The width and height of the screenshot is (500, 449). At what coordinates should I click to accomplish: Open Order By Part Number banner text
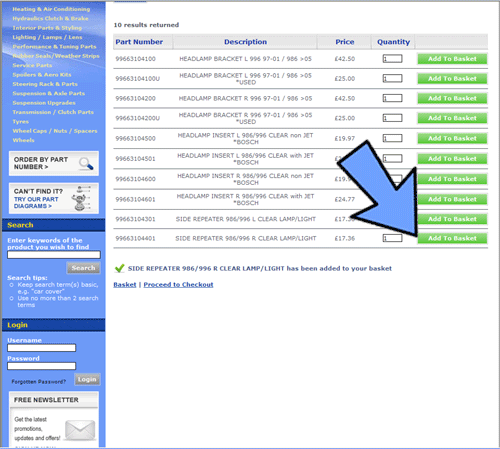coord(41,163)
